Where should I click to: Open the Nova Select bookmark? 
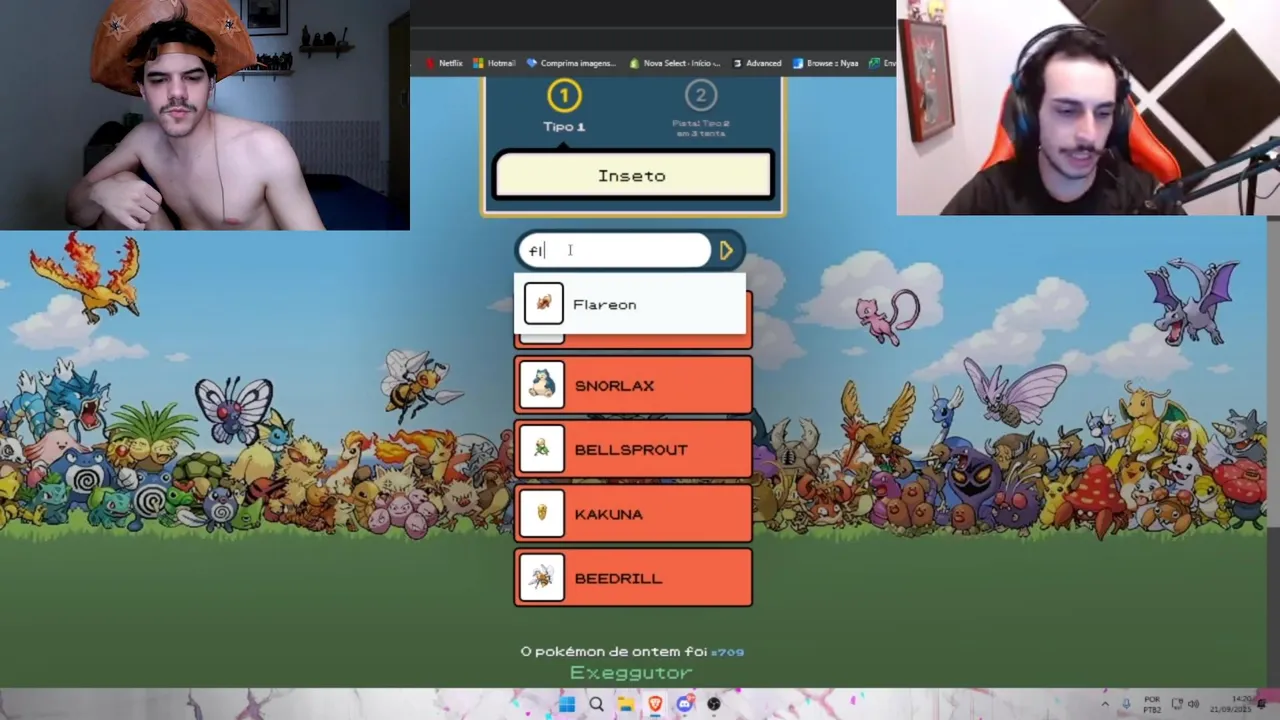[675, 63]
